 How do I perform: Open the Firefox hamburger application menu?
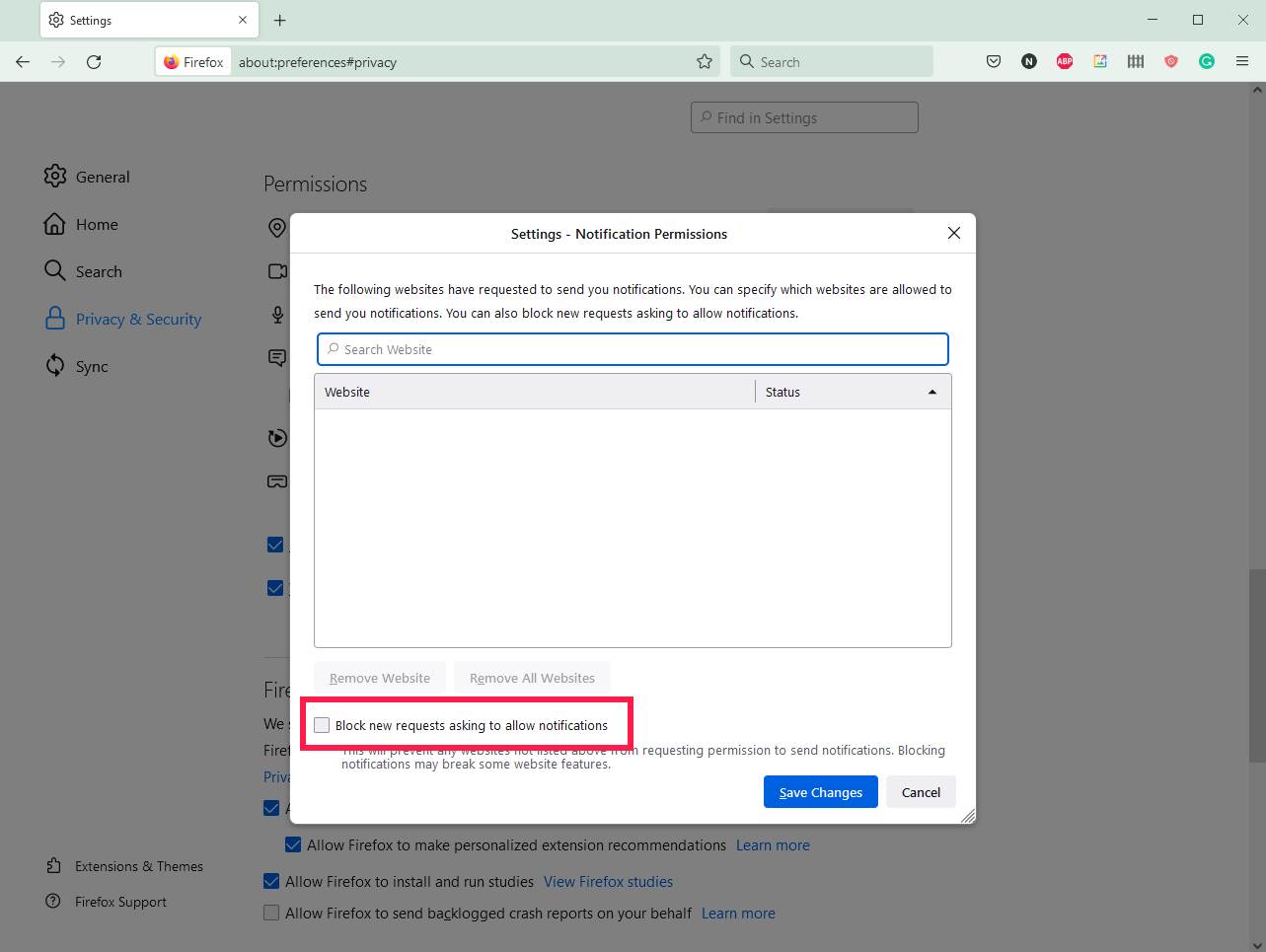tap(1242, 61)
